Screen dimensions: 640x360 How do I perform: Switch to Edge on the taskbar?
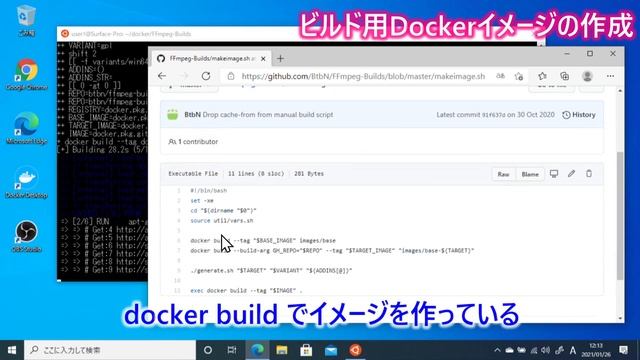click(257, 350)
